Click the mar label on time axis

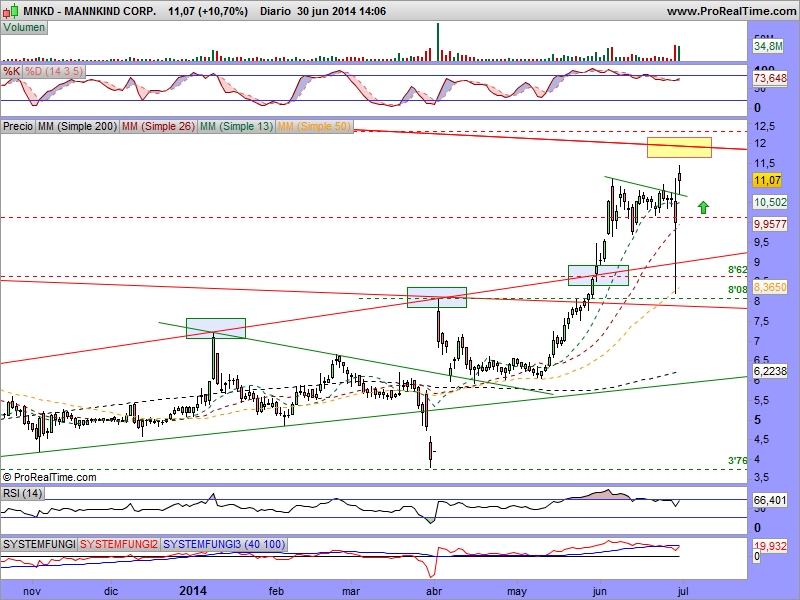coord(351,591)
